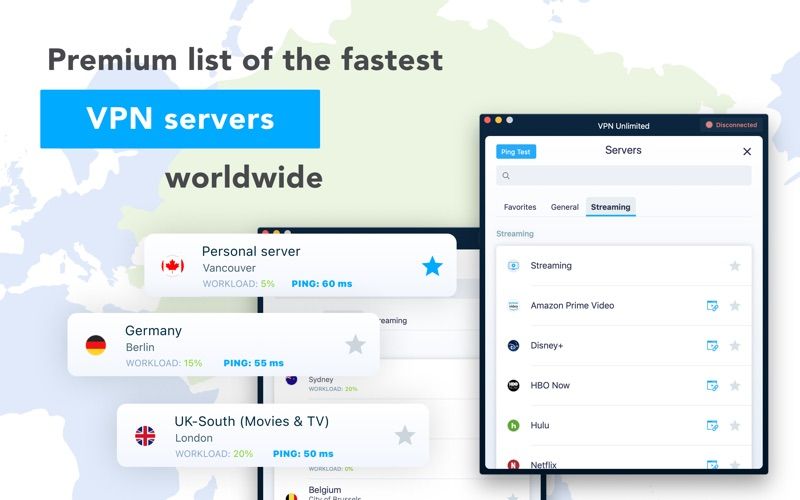
Task: Select the Streaming server row
Action: click(623, 266)
